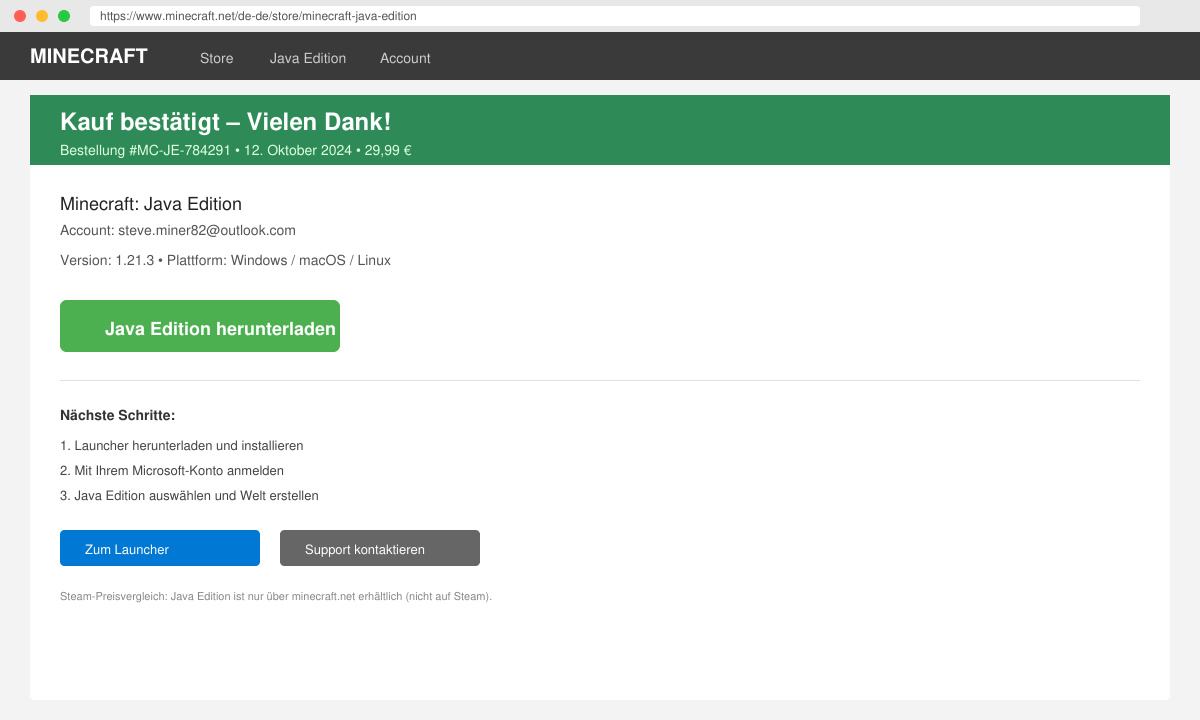Click the green maximize window button
The image size is (1200, 720).
64,16
